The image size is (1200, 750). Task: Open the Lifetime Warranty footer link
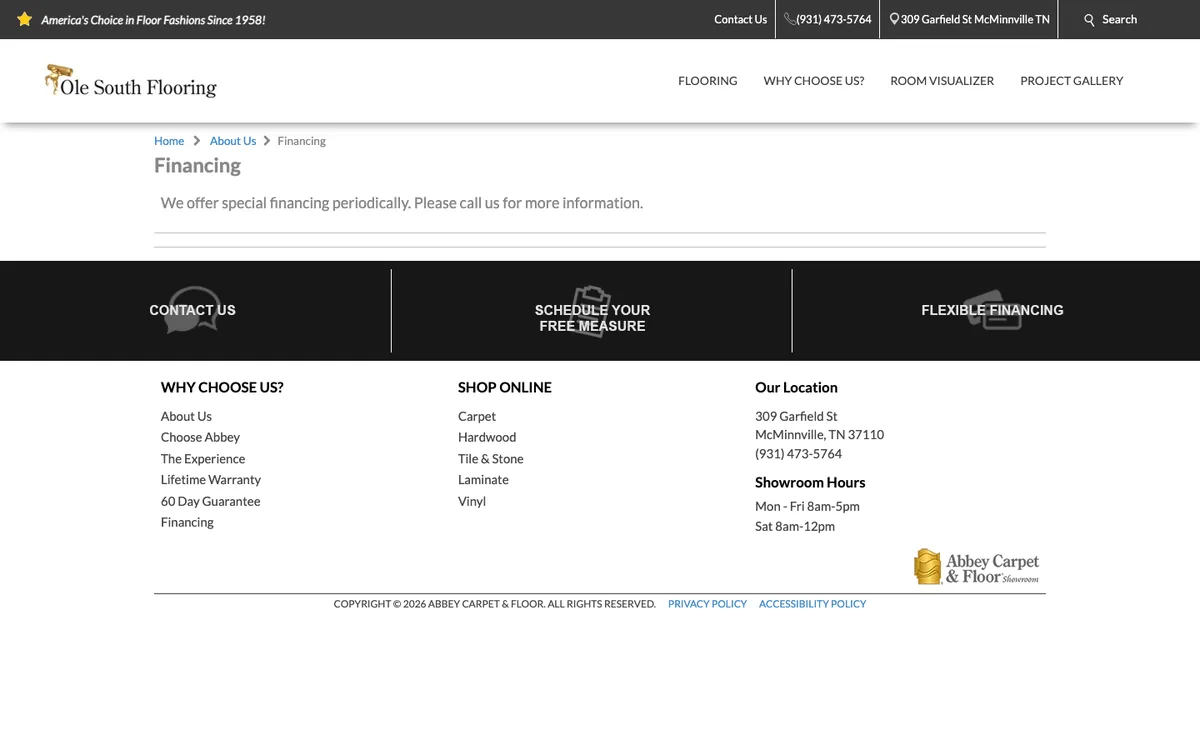[211, 480]
